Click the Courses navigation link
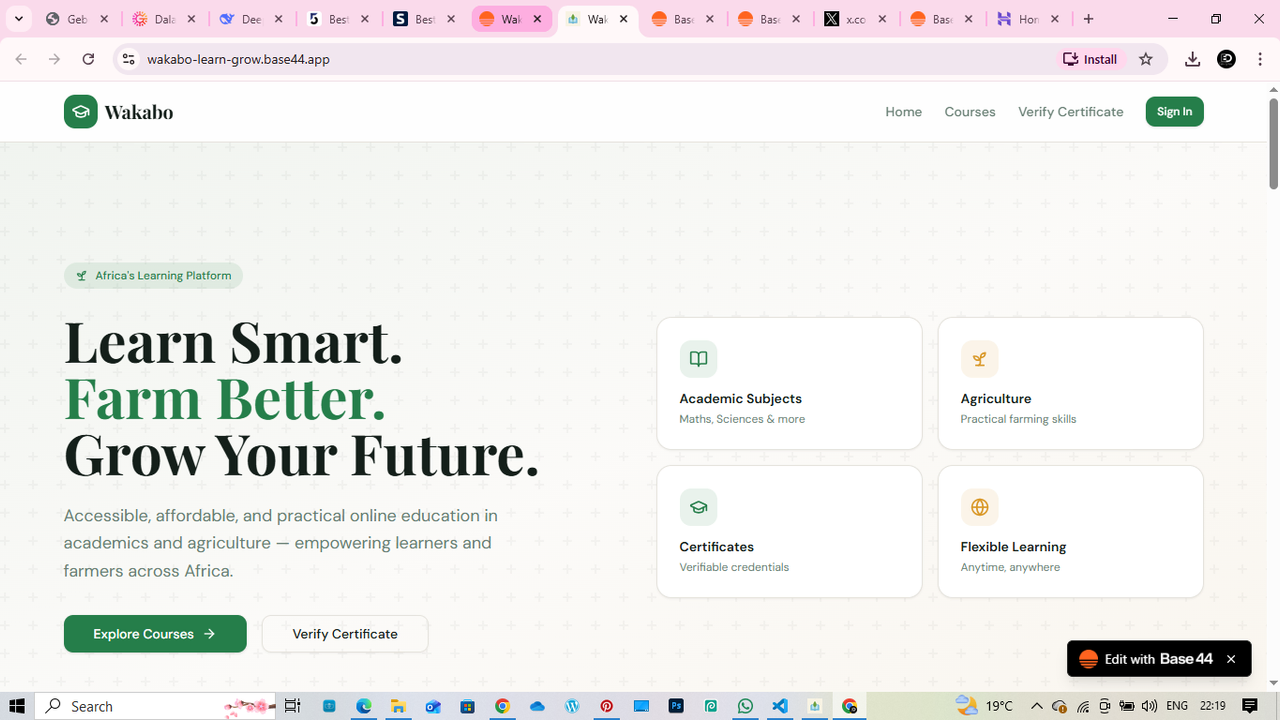The width and height of the screenshot is (1280, 720). [970, 112]
